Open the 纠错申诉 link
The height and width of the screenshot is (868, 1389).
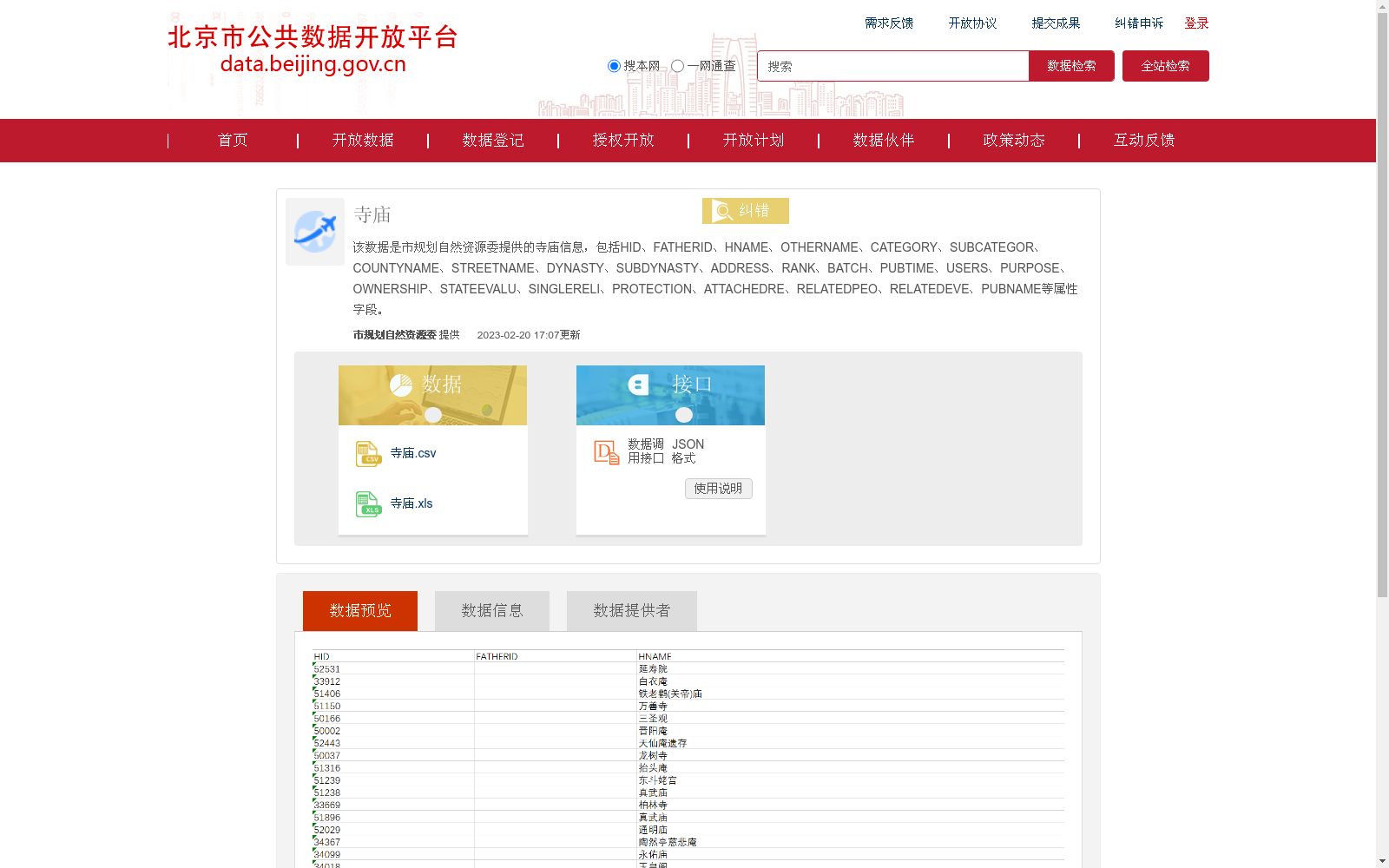click(x=1139, y=23)
